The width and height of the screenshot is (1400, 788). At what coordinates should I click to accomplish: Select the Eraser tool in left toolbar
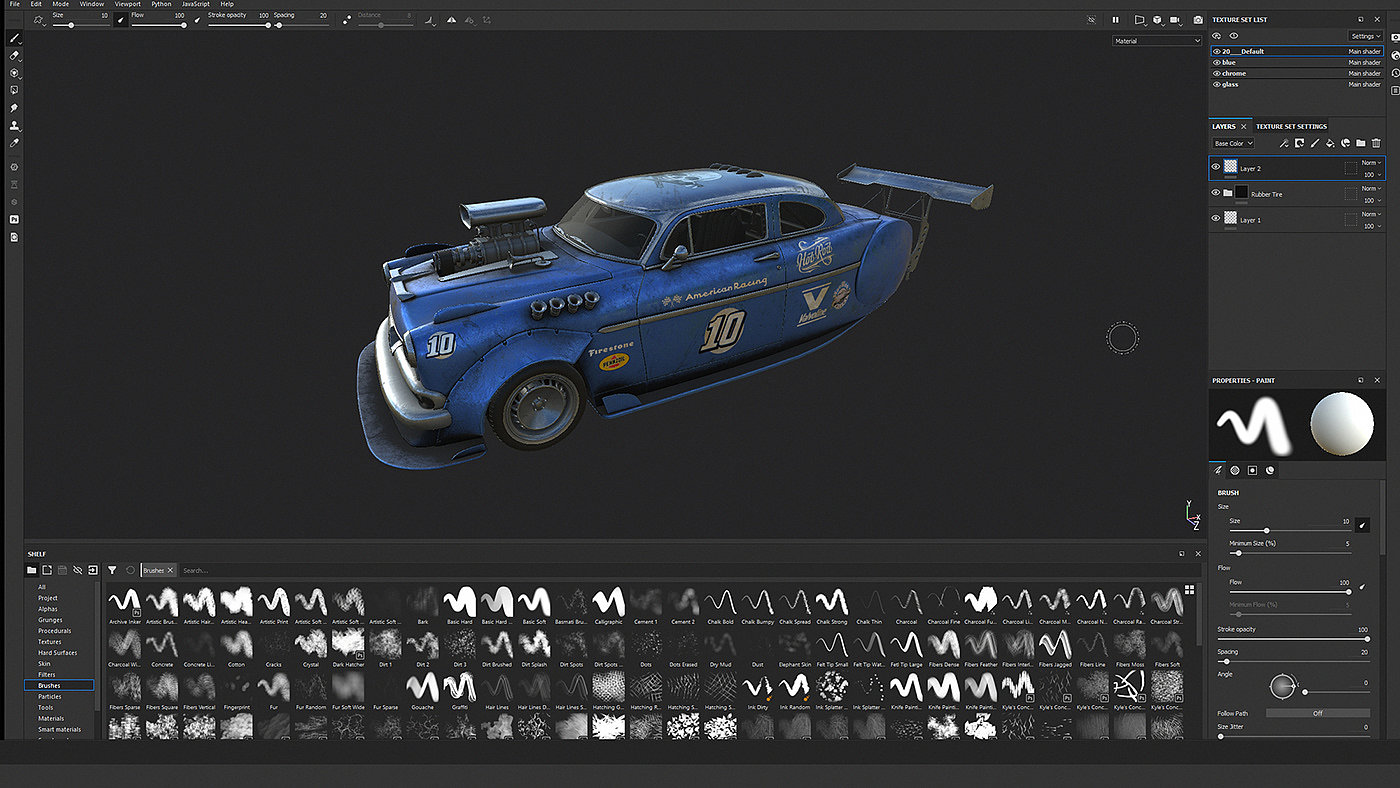[14, 55]
